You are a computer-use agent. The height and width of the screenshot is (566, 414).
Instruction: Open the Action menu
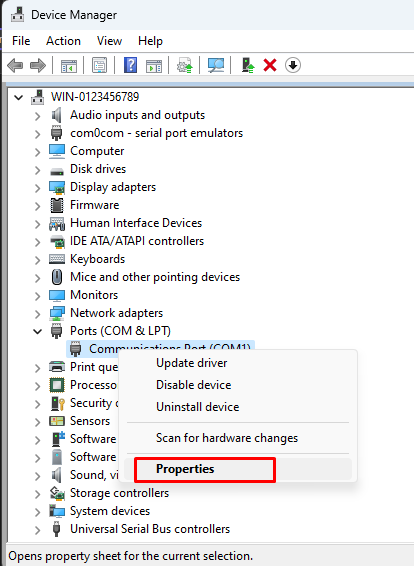(x=63, y=41)
